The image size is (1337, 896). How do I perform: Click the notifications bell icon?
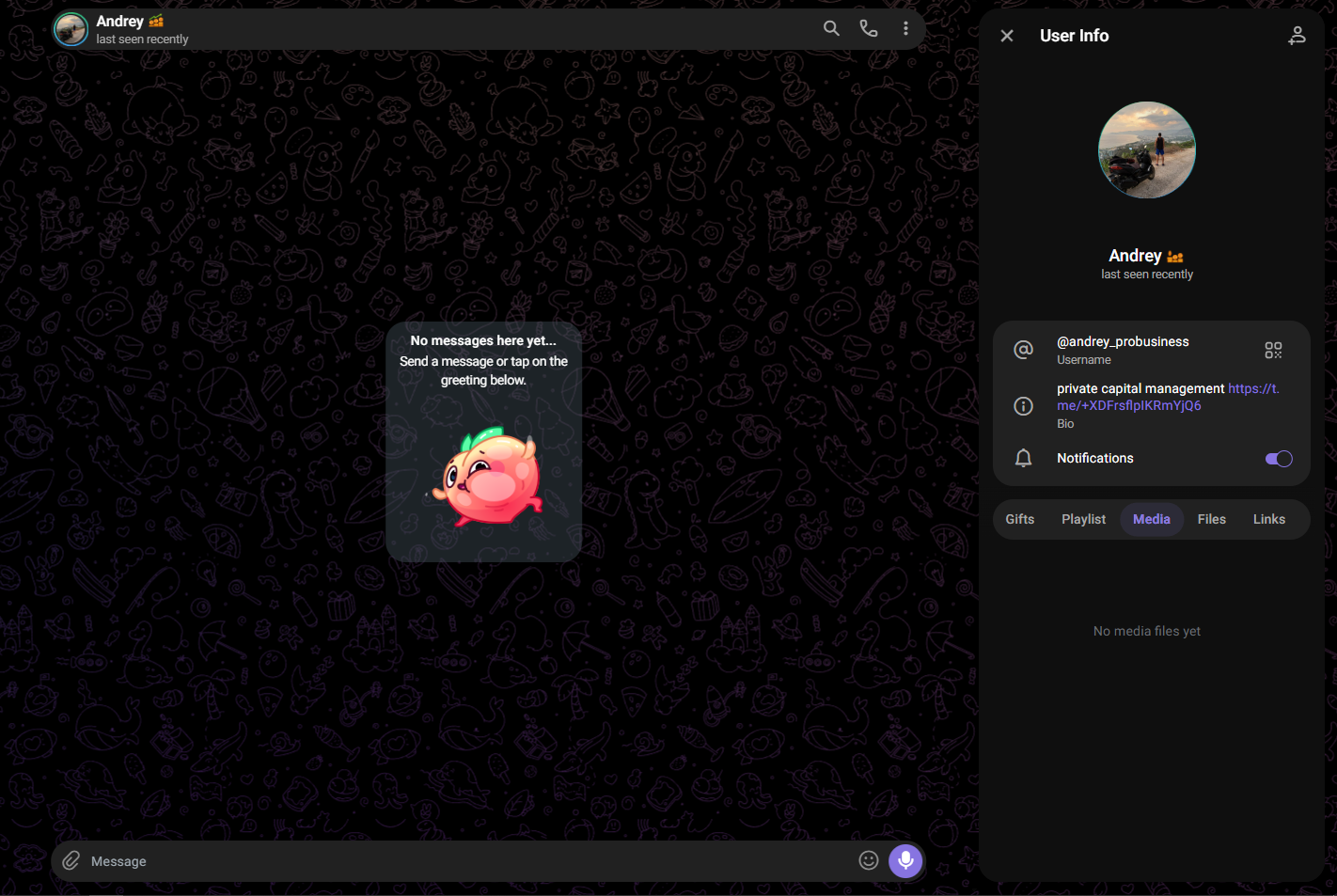[1023, 458]
